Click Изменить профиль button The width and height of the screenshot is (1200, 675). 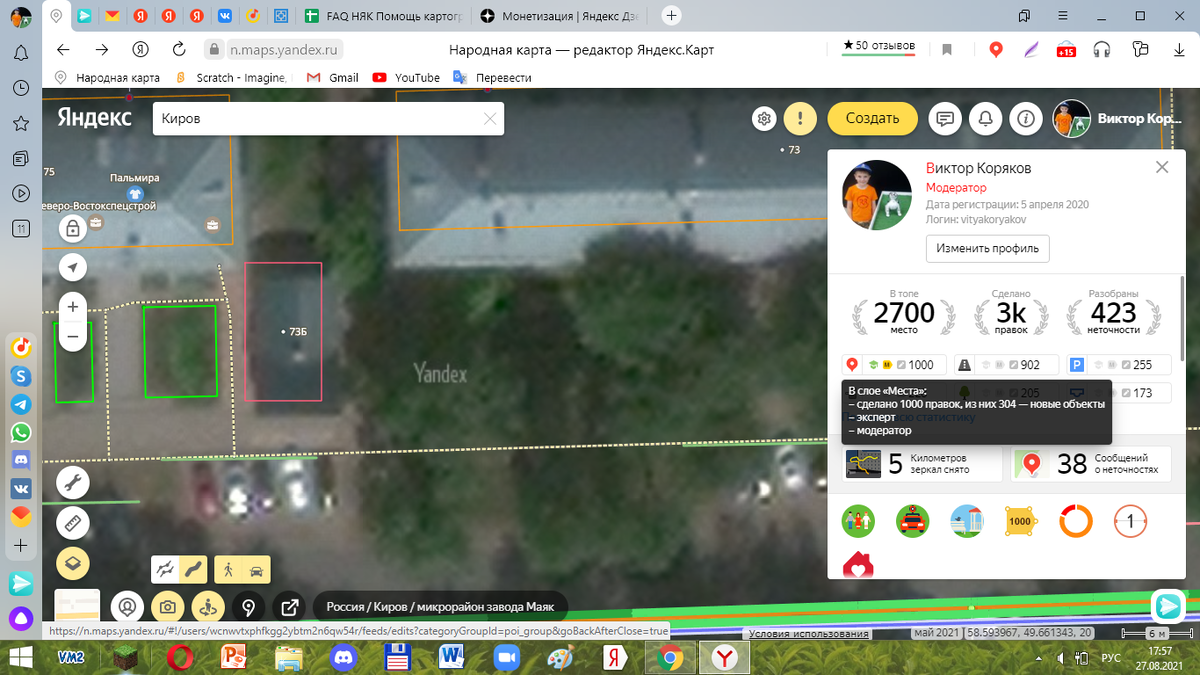(x=988, y=248)
